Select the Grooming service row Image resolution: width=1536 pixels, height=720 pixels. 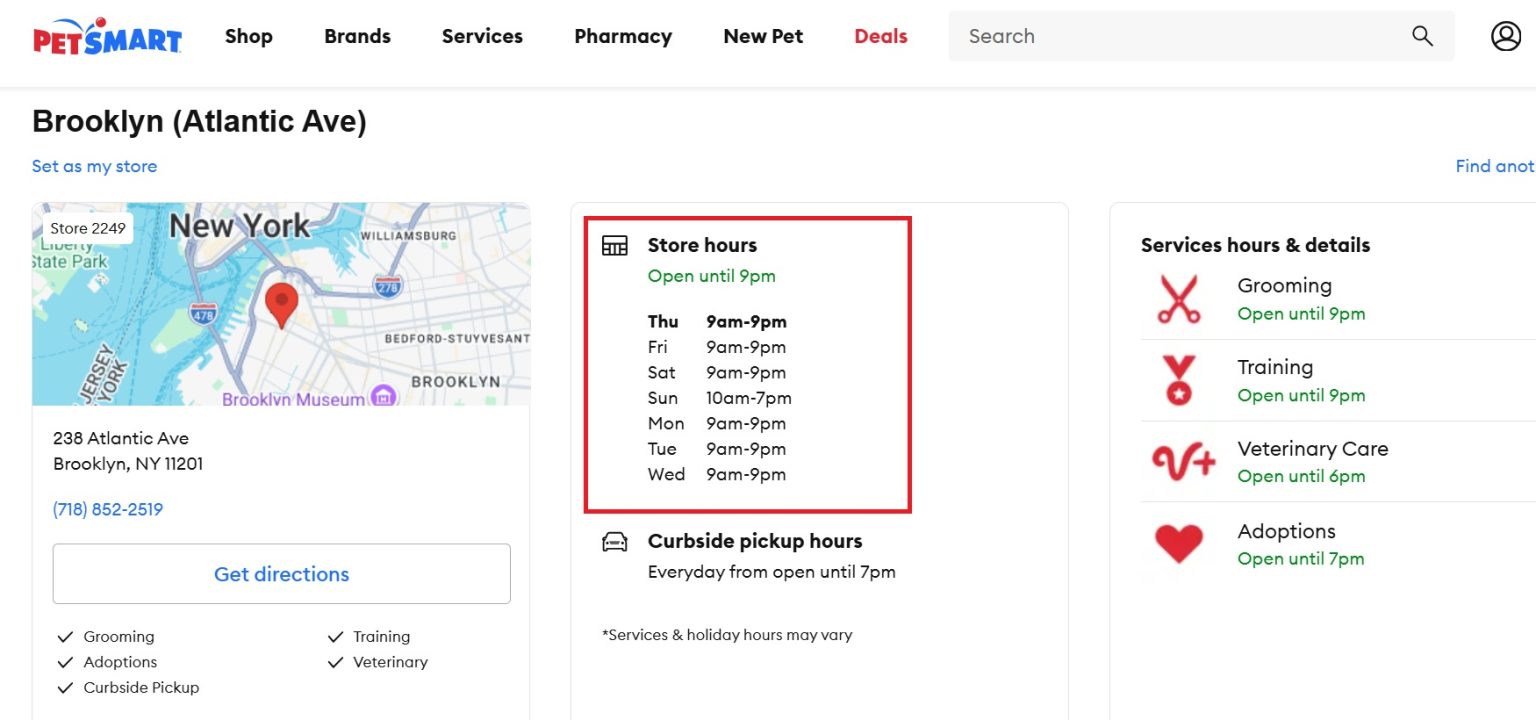tap(1338, 299)
